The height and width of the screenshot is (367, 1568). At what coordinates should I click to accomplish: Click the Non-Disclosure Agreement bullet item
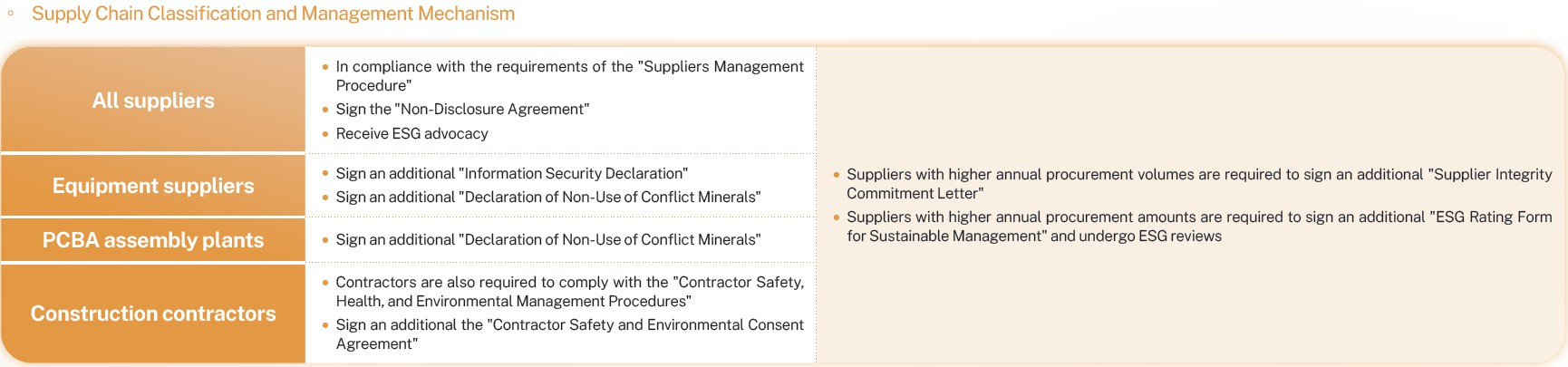coord(462,110)
